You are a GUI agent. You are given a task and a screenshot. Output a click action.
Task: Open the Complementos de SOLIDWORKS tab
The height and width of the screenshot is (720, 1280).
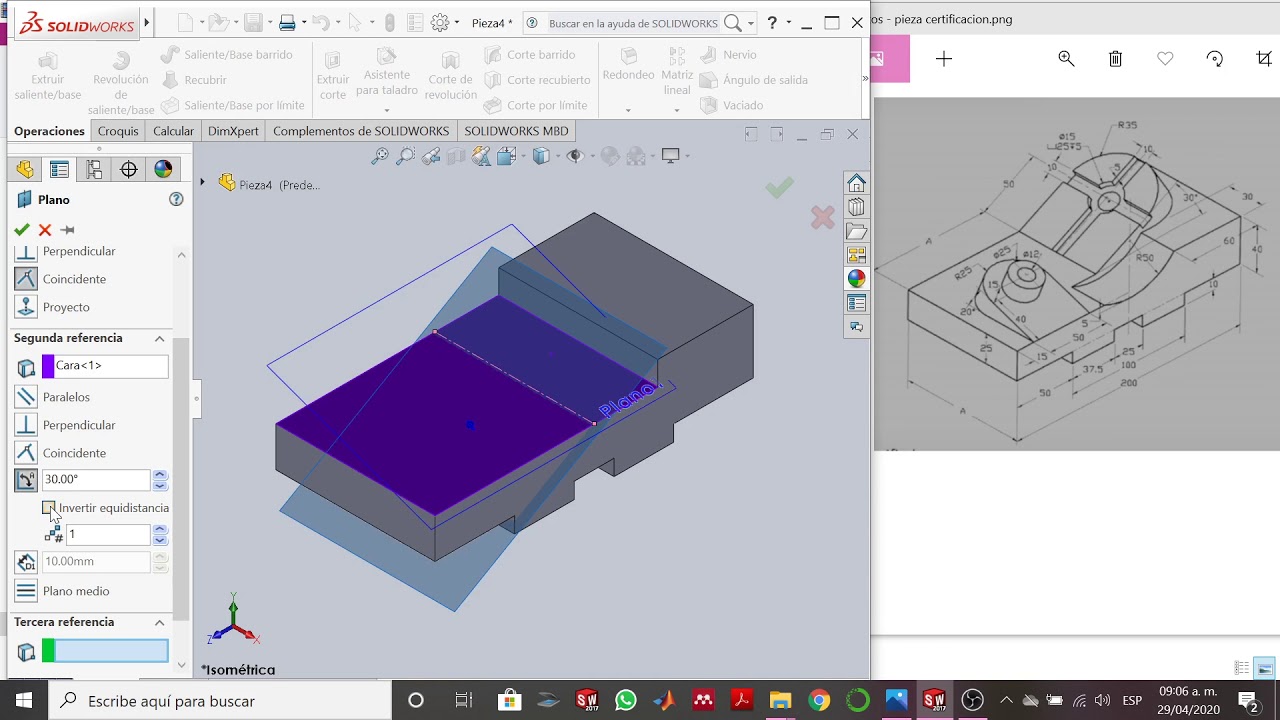click(x=361, y=131)
